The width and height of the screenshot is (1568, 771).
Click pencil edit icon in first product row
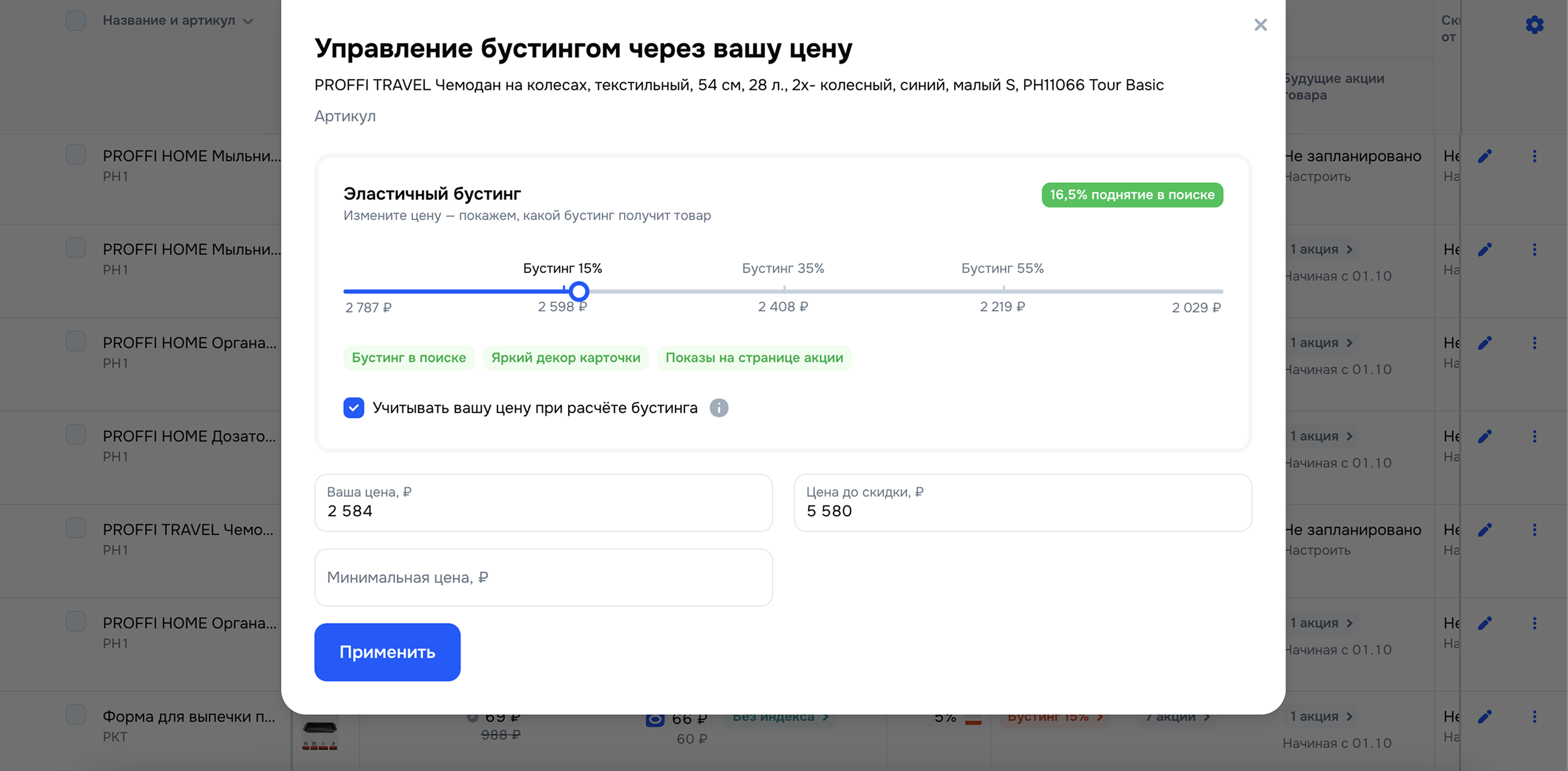(x=1485, y=156)
